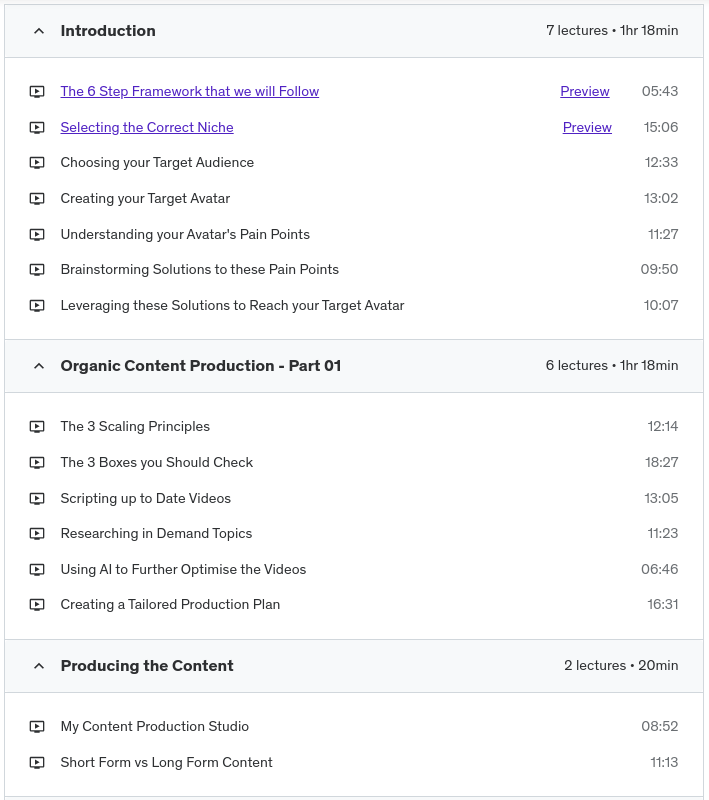The height and width of the screenshot is (800, 709).
Task: Click video icon beside Choosing your Target Audience
Action: pos(37,163)
